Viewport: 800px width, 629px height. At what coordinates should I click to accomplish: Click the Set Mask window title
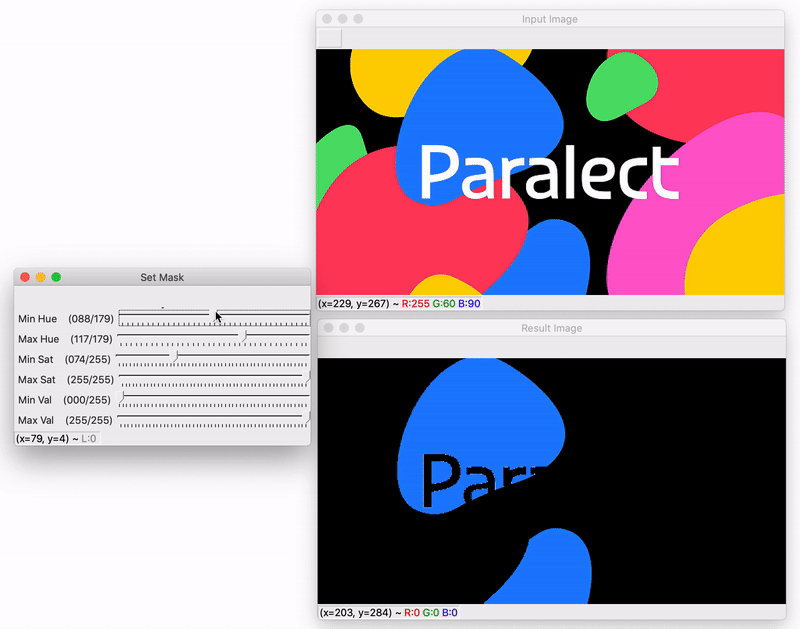pyautogui.click(x=162, y=278)
